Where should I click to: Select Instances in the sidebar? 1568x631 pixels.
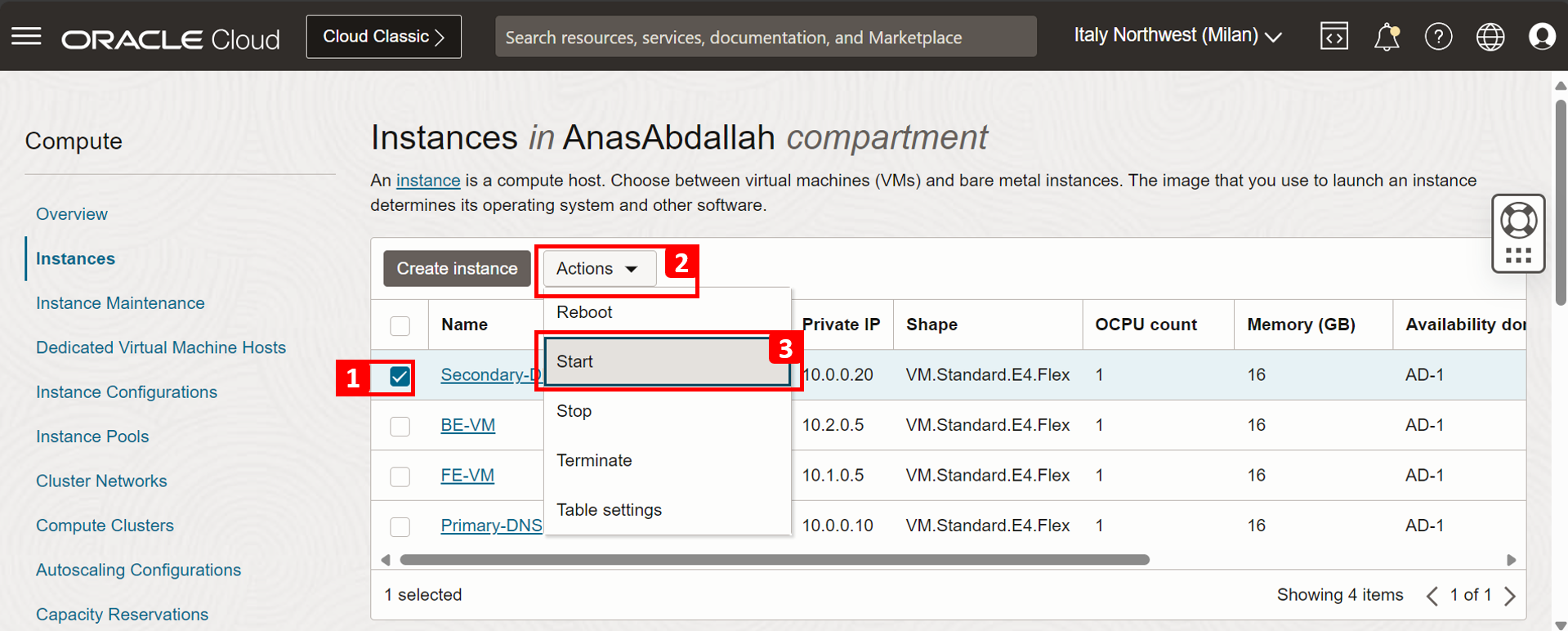point(75,258)
